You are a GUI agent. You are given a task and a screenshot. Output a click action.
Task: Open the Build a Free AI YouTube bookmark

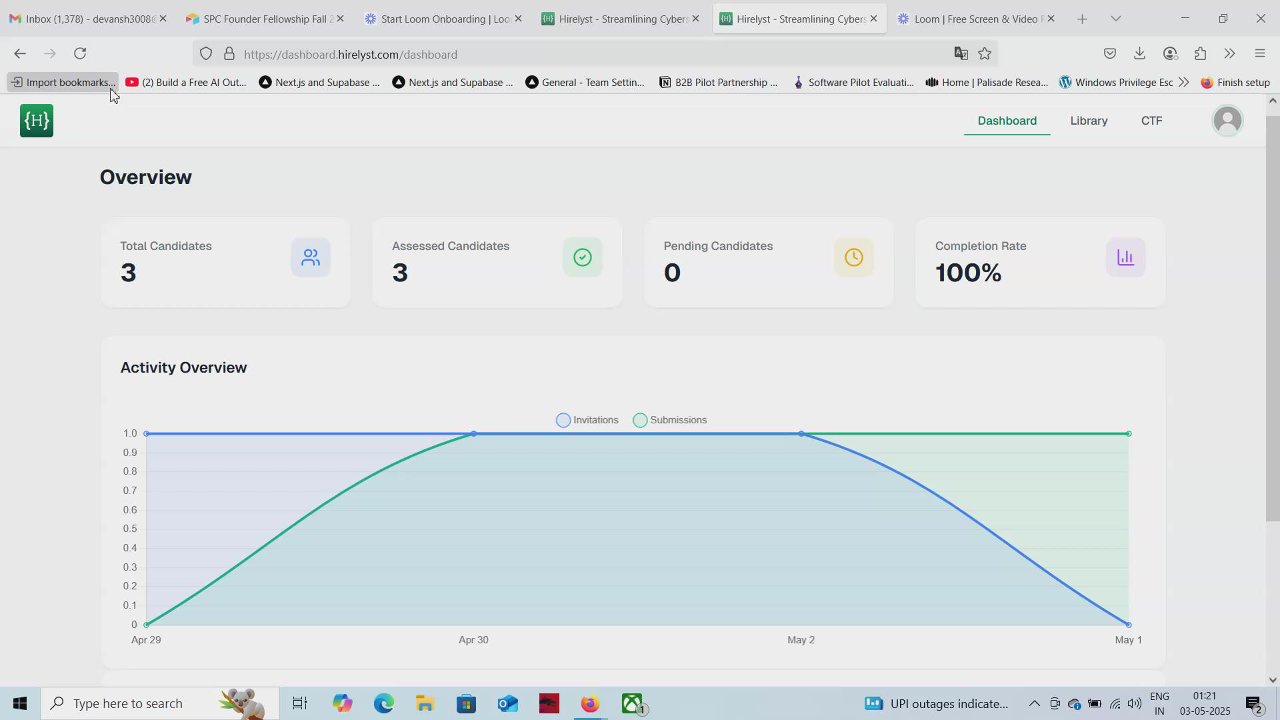(x=186, y=82)
